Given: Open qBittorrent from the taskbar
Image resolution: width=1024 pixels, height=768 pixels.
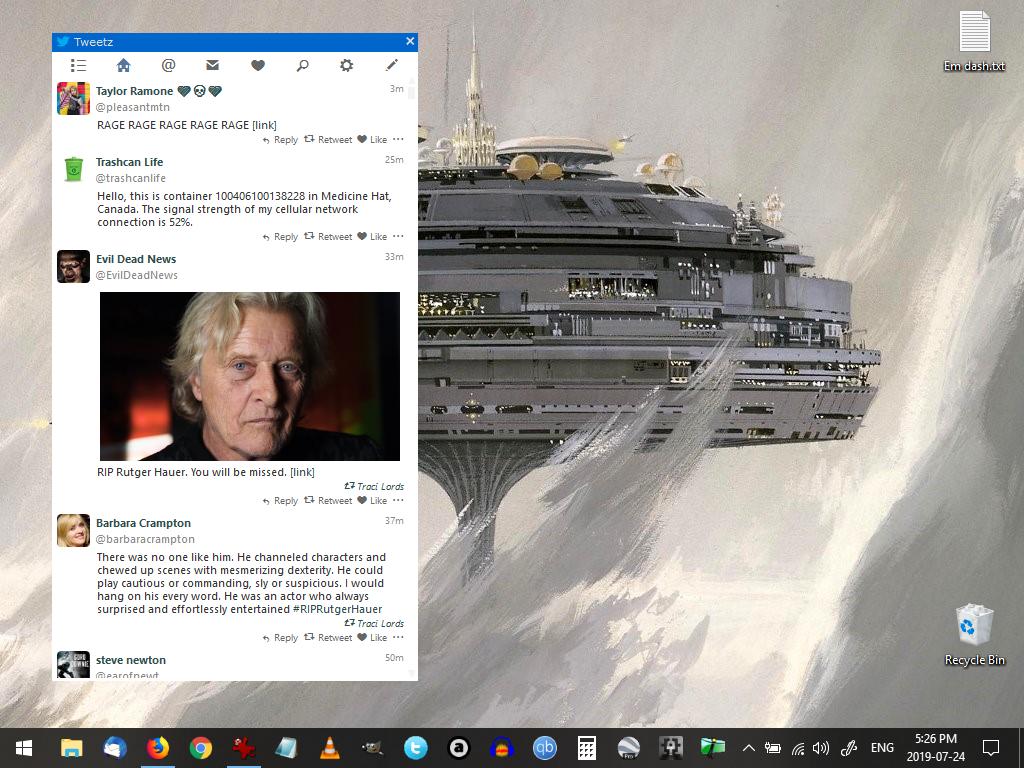Looking at the screenshot, I should pos(545,748).
